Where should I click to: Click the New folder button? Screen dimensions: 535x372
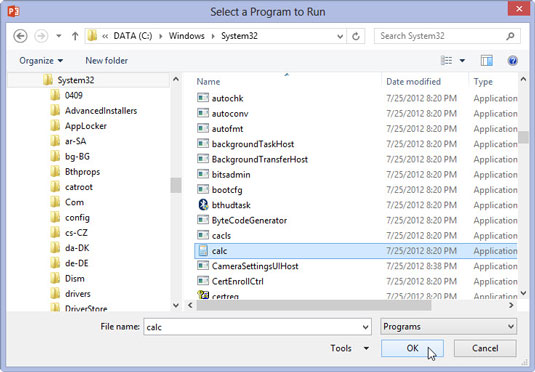click(x=106, y=60)
